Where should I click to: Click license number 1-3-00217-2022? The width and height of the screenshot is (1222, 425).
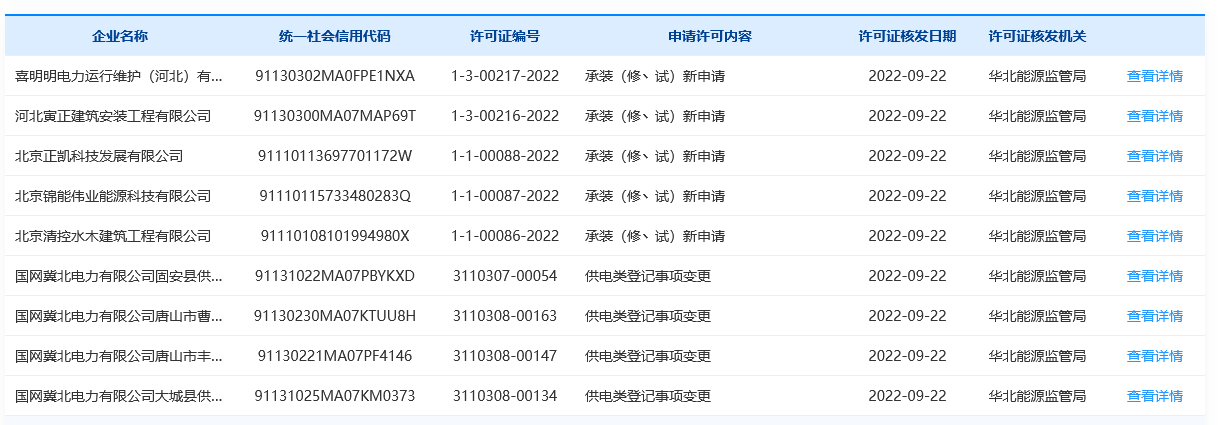(505, 76)
